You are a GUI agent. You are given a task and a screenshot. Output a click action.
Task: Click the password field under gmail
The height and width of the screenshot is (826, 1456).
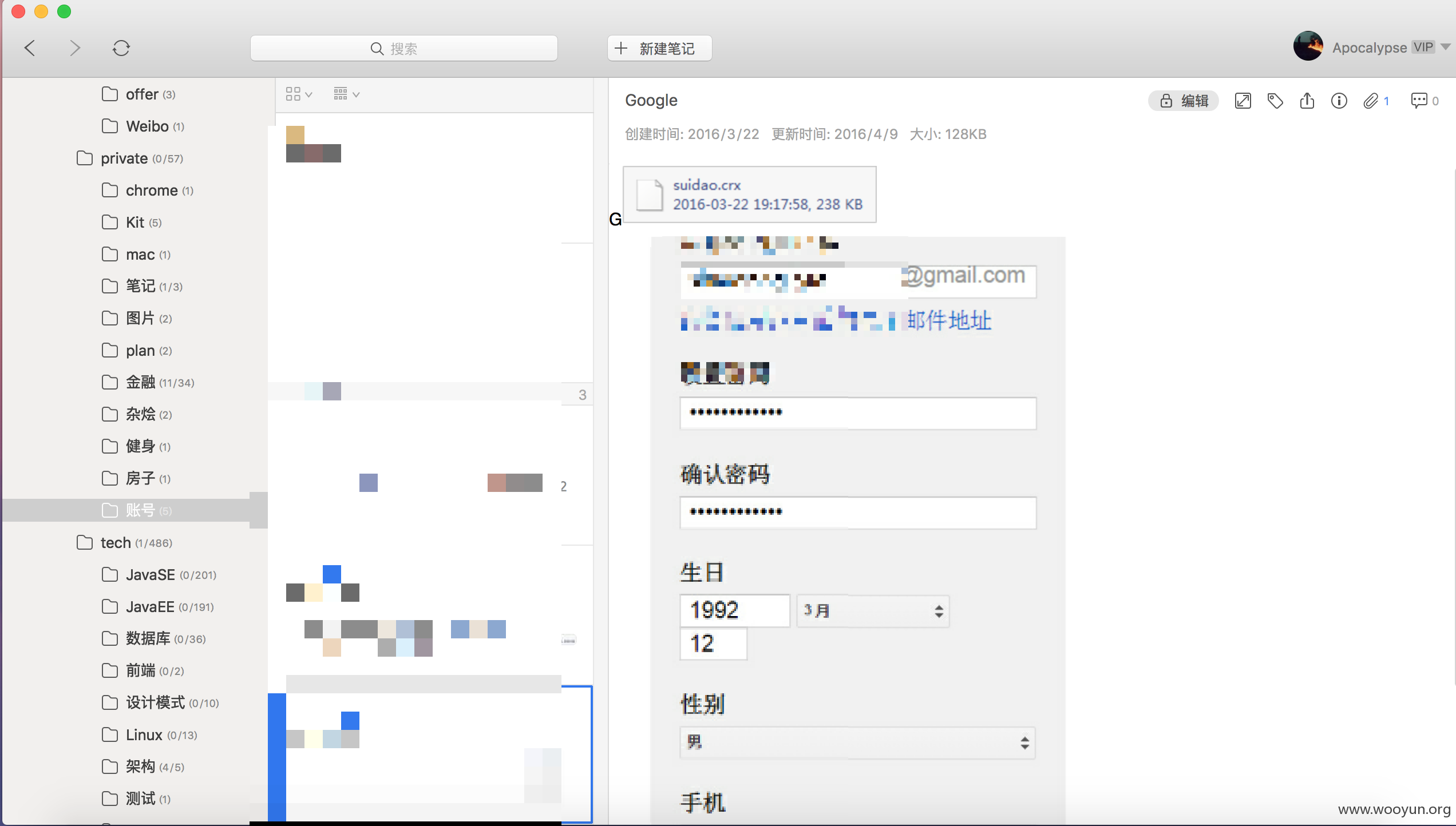pyautogui.click(x=858, y=413)
